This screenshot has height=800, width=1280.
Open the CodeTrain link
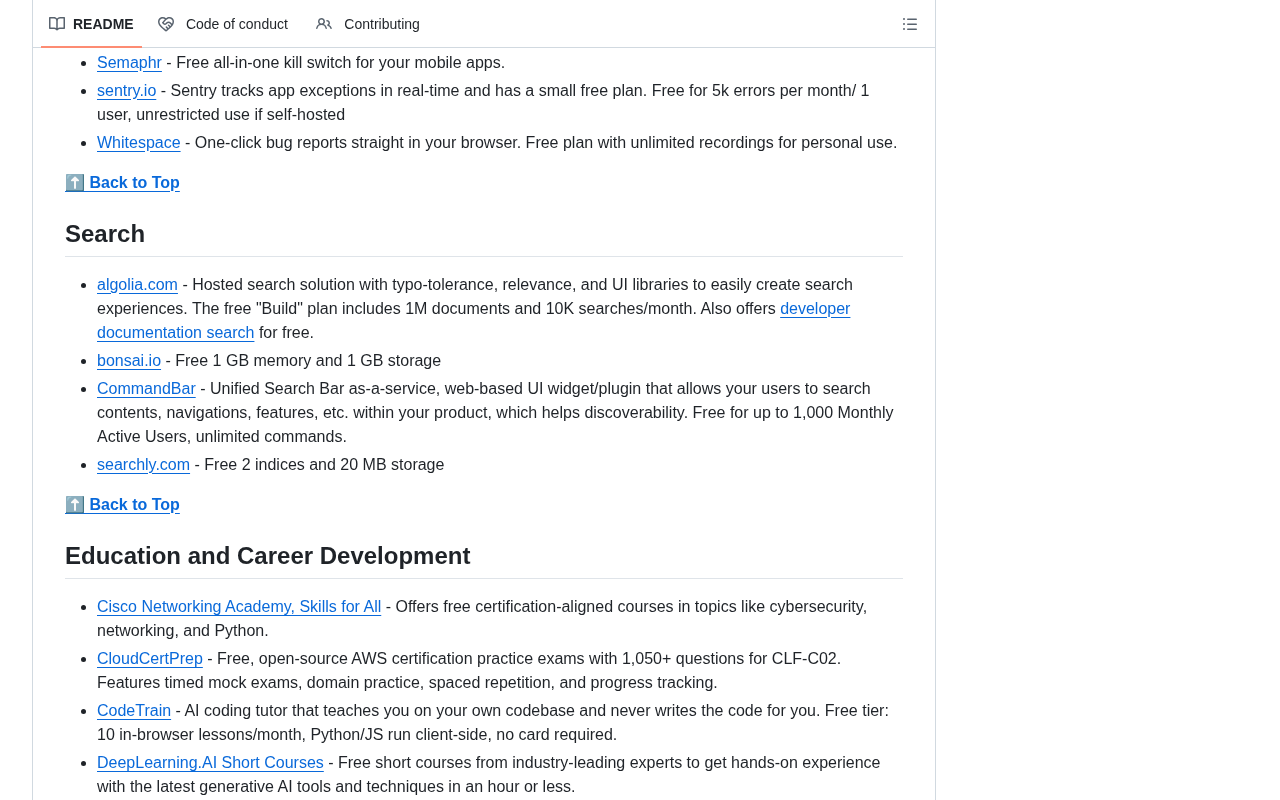[134, 711]
